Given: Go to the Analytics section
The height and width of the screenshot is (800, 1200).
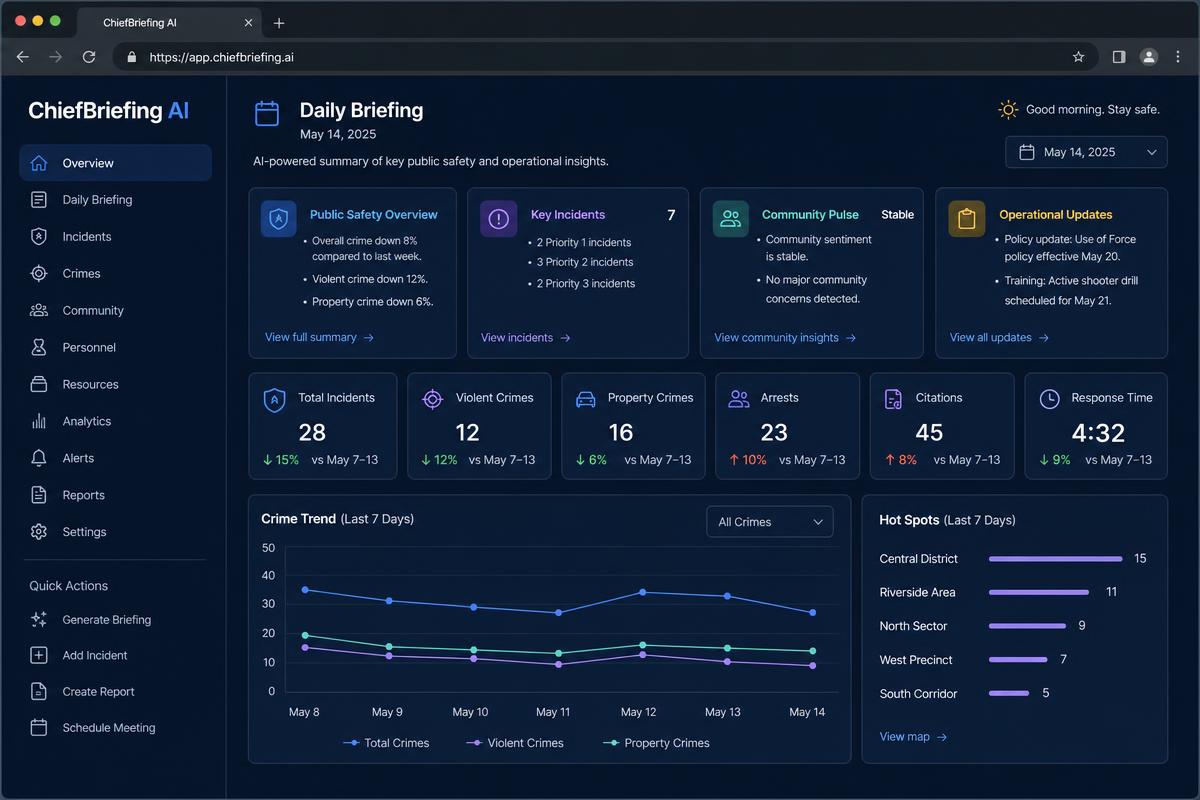Looking at the screenshot, I should coord(115,421).
